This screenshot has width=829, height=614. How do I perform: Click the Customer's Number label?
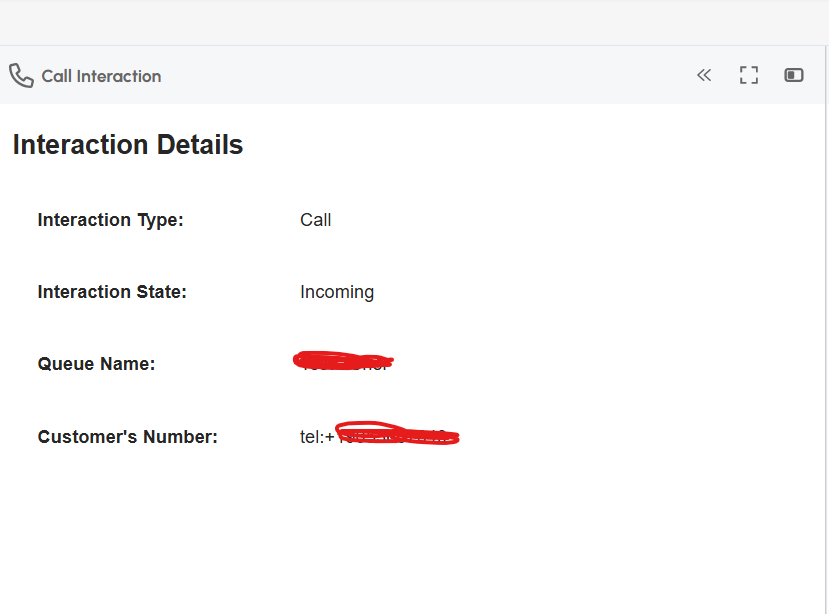coord(127,437)
